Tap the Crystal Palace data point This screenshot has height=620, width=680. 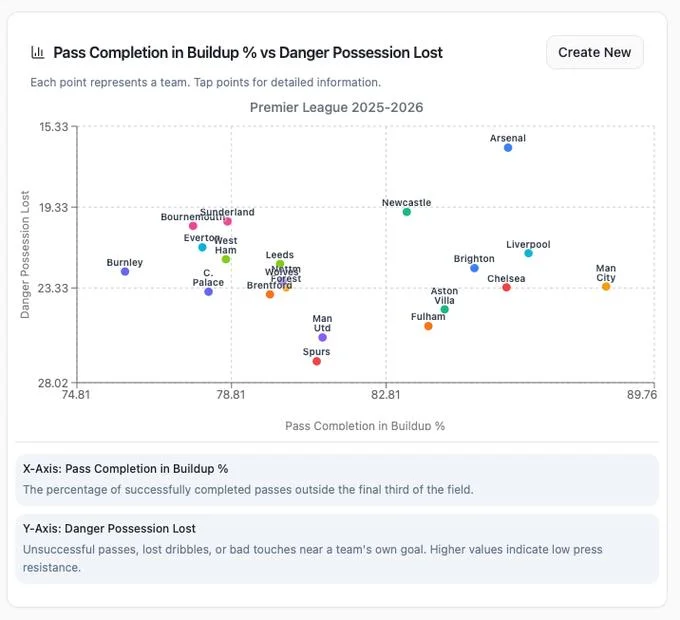(x=208, y=292)
